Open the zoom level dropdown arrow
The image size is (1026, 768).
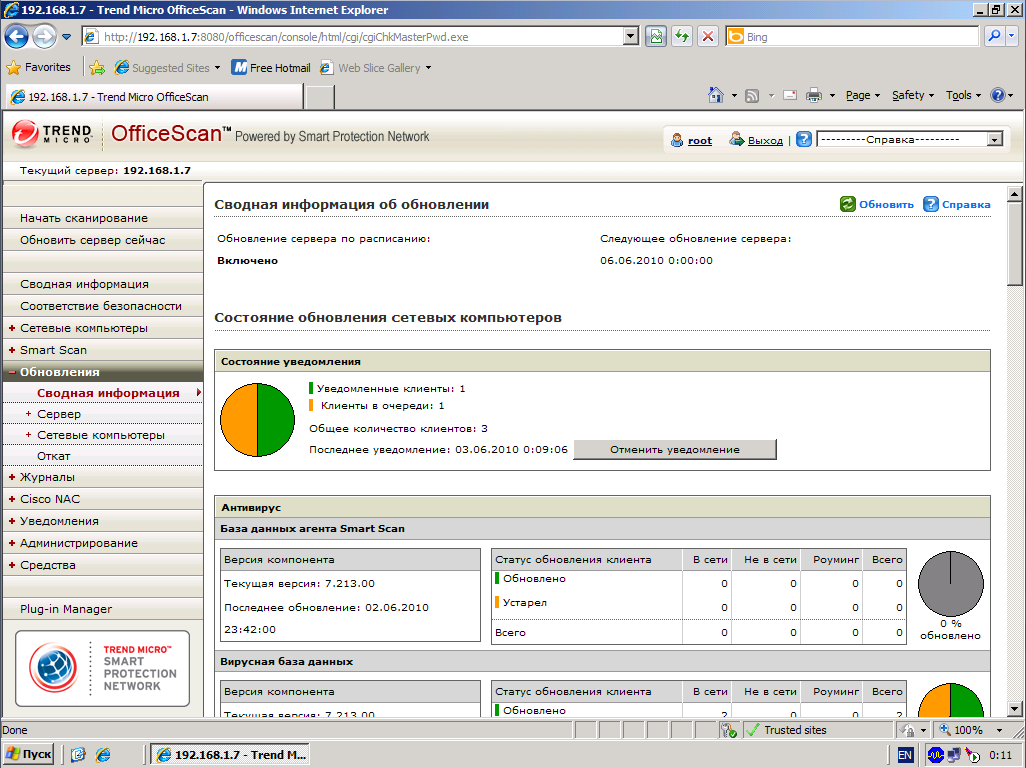999,730
